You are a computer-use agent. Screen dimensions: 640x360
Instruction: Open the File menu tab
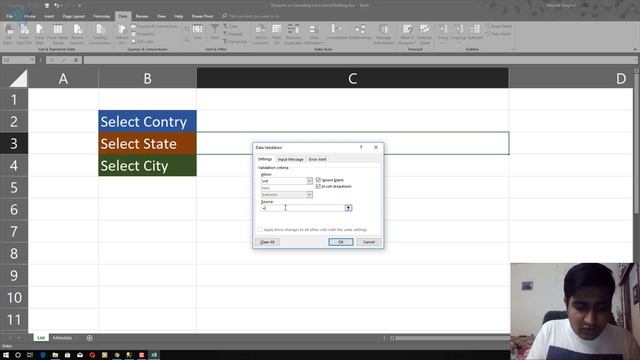coord(9,16)
